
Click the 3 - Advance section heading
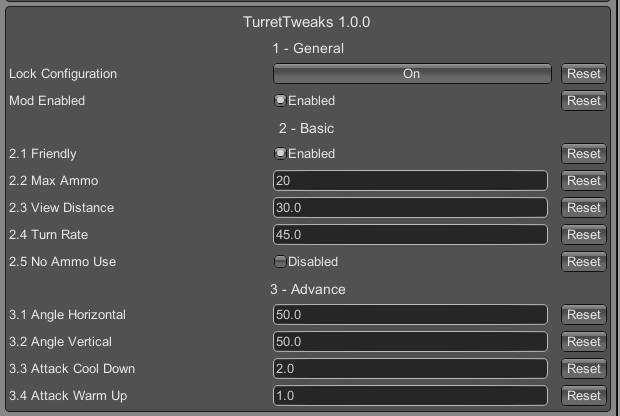(x=308, y=289)
